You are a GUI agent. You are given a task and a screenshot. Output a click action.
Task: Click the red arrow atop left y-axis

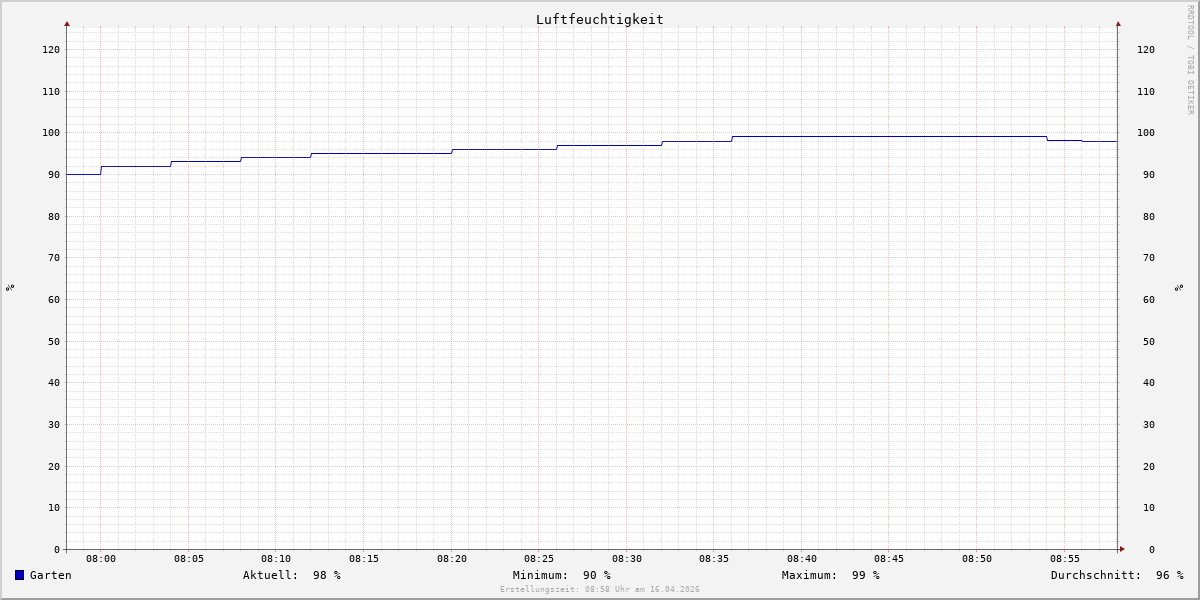tap(67, 23)
